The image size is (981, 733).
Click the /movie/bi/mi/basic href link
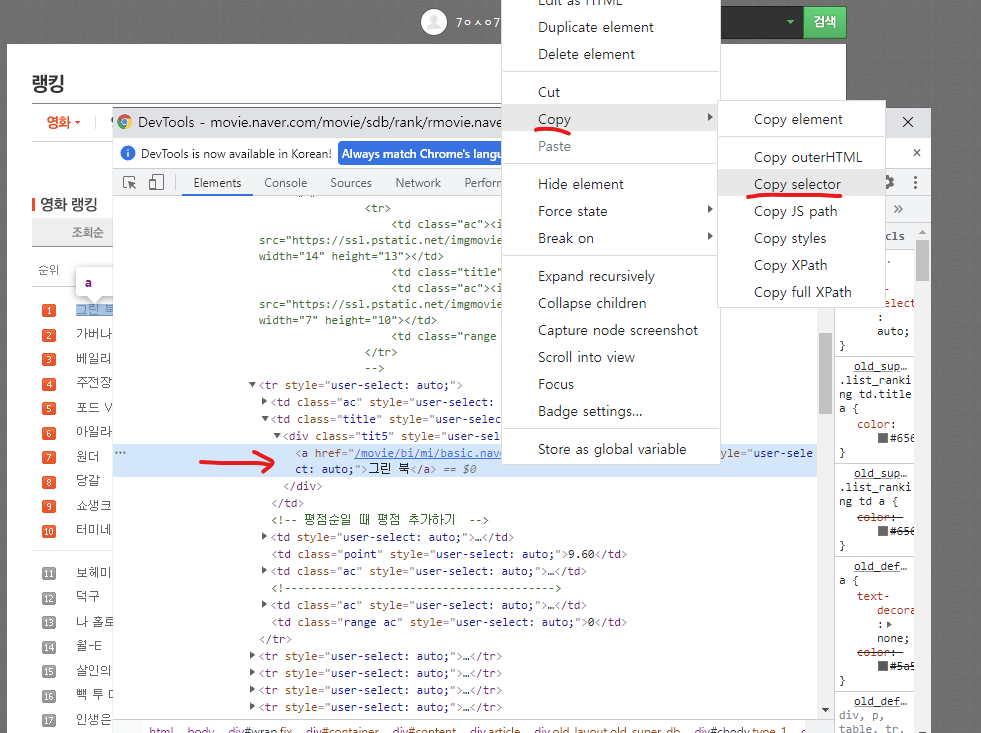point(427,453)
